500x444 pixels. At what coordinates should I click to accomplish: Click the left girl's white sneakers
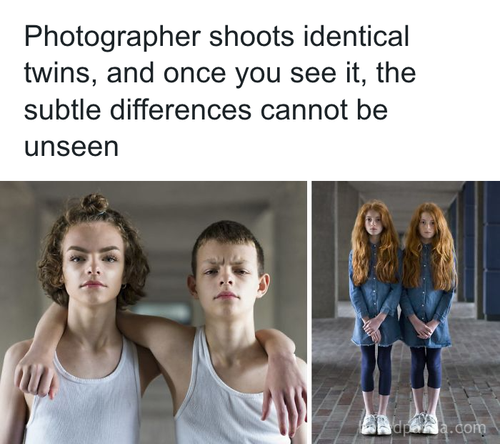point(376,424)
